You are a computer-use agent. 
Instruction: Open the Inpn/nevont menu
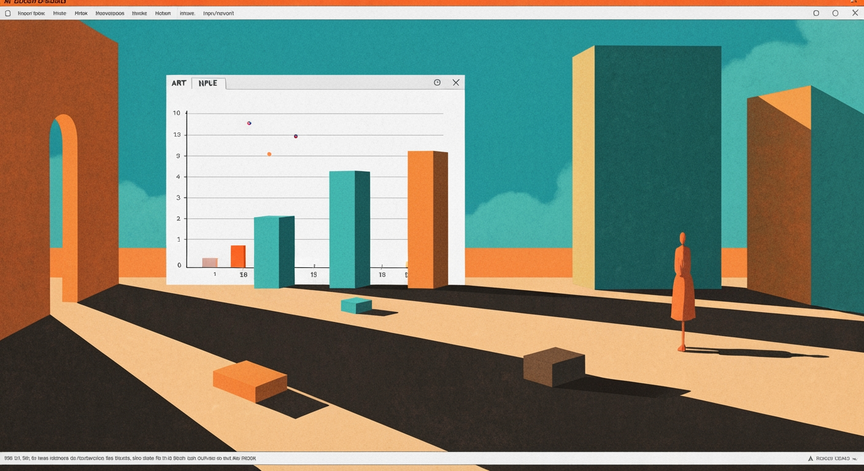tap(218, 13)
